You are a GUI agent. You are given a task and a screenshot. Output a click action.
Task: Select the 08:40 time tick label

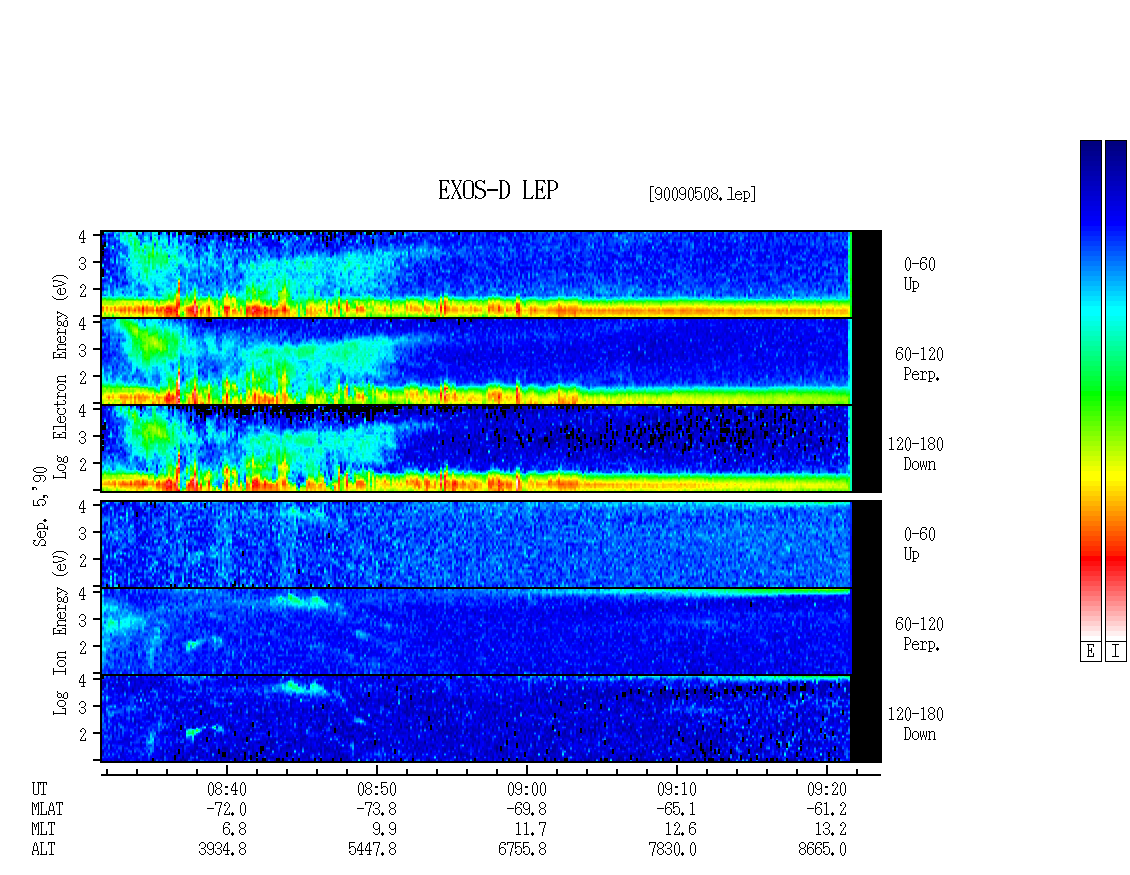tap(227, 789)
